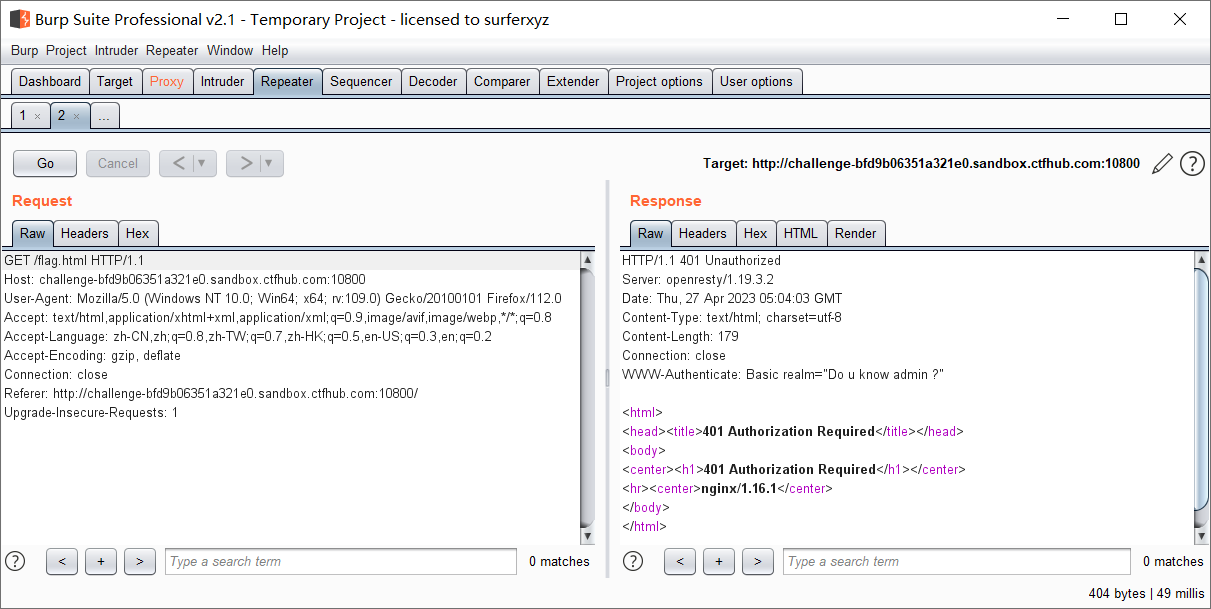Go to next match in response search

[758, 562]
